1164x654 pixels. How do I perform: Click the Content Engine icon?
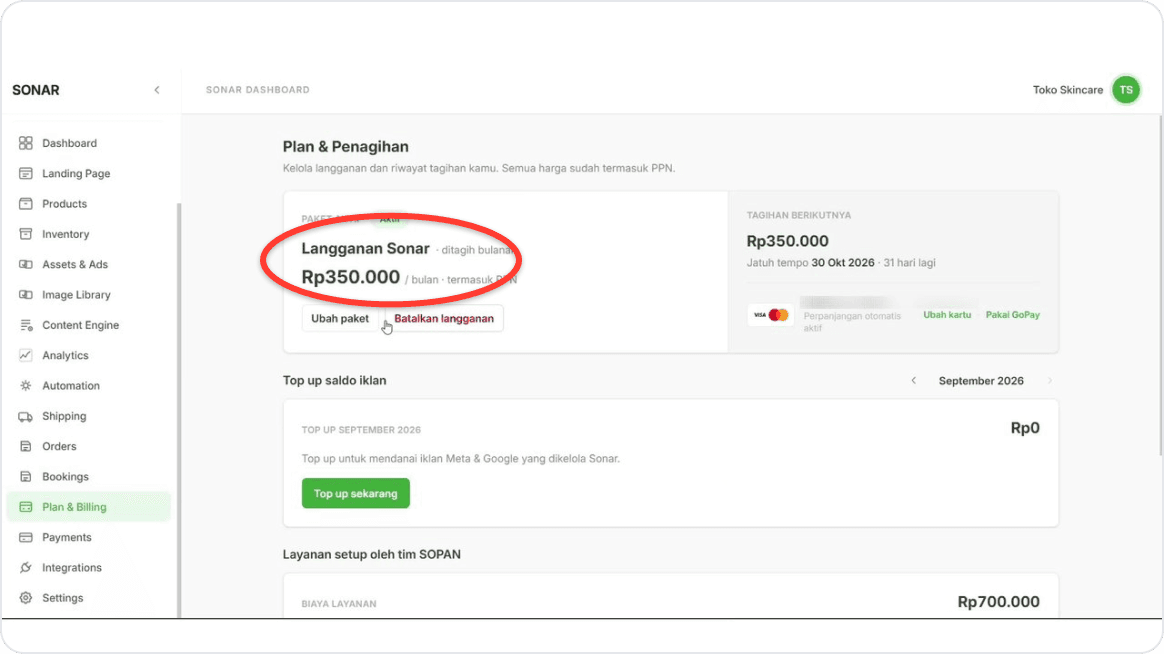point(26,325)
